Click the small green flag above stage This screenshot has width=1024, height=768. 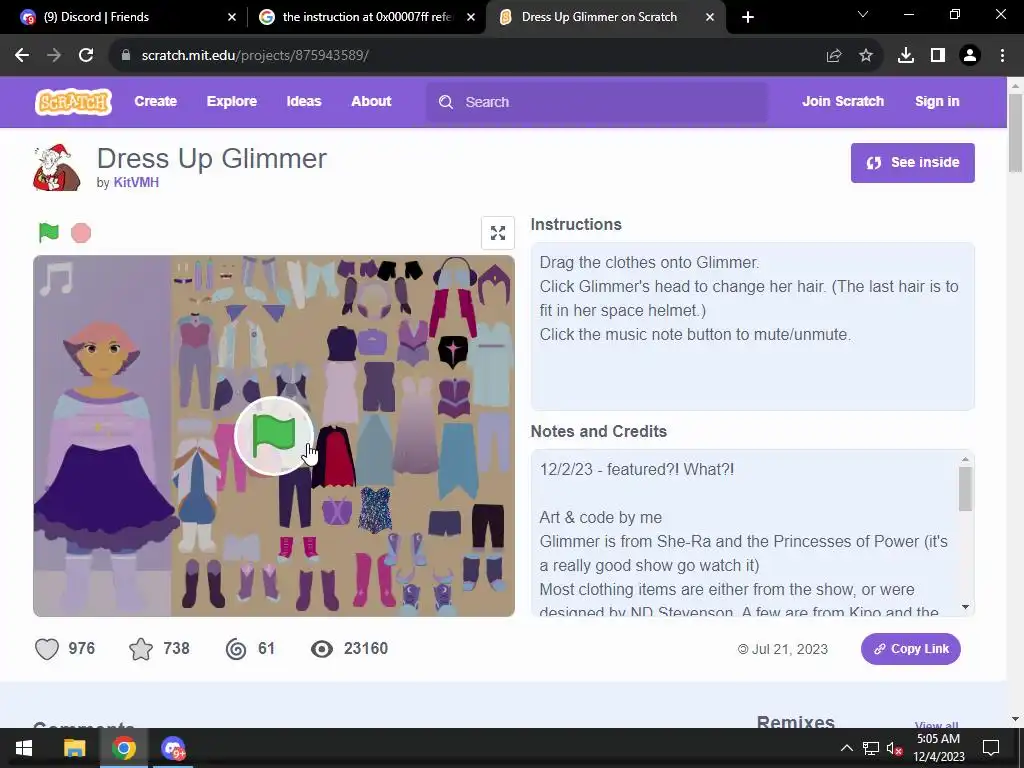pyautogui.click(x=49, y=232)
